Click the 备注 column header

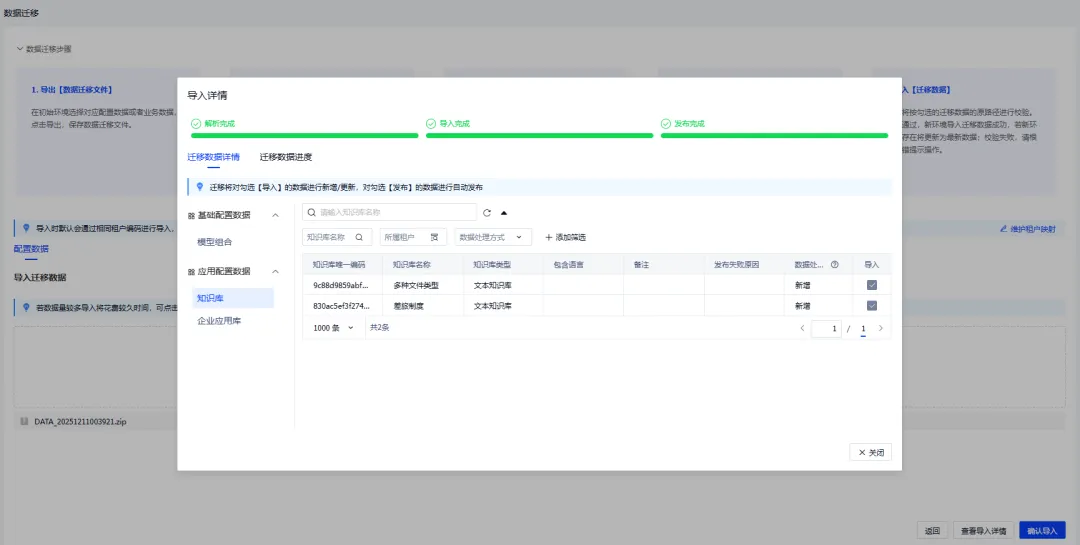pyautogui.click(x=664, y=265)
